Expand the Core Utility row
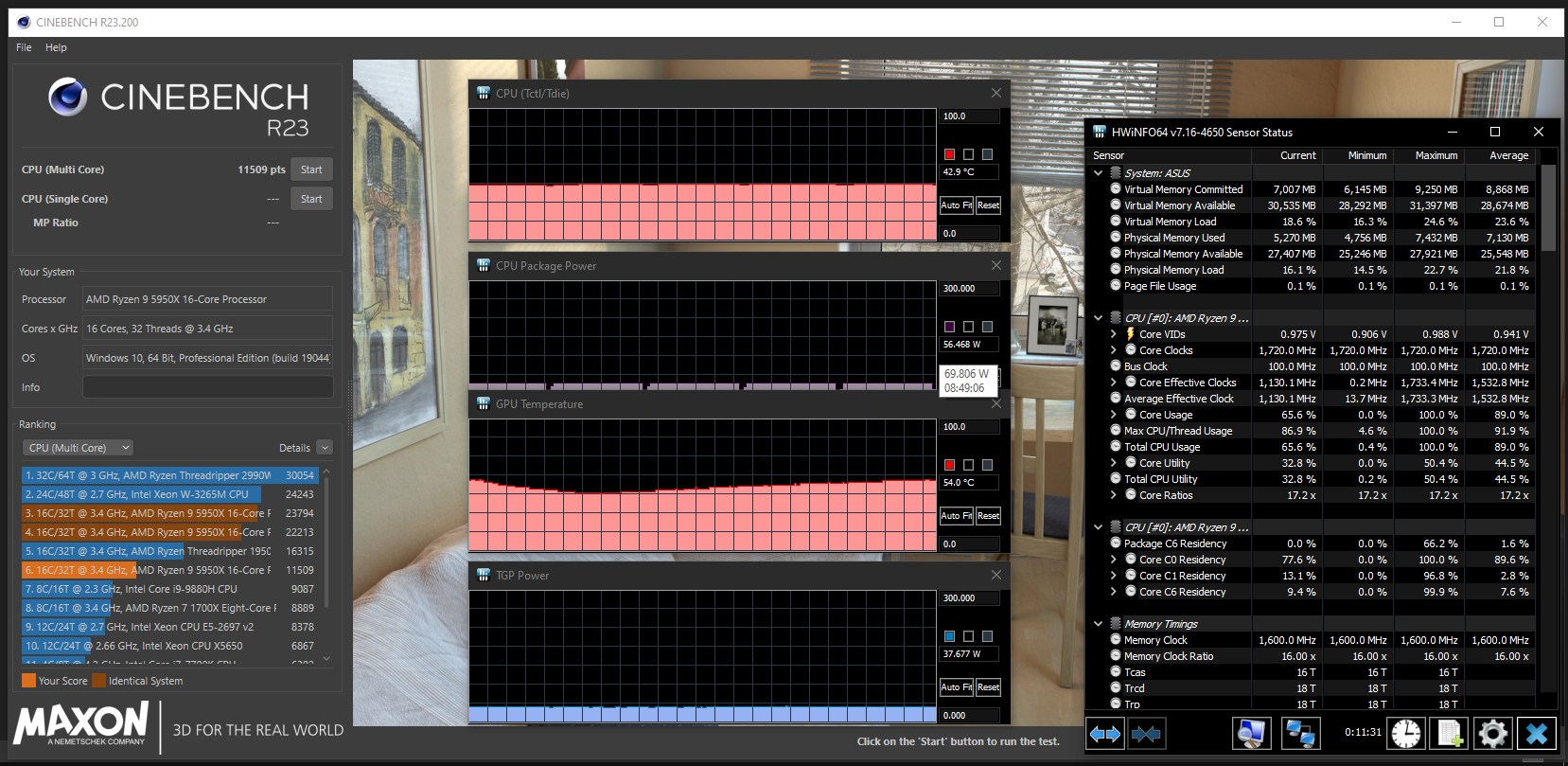The width and height of the screenshot is (1568, 766). point(1113,462)
